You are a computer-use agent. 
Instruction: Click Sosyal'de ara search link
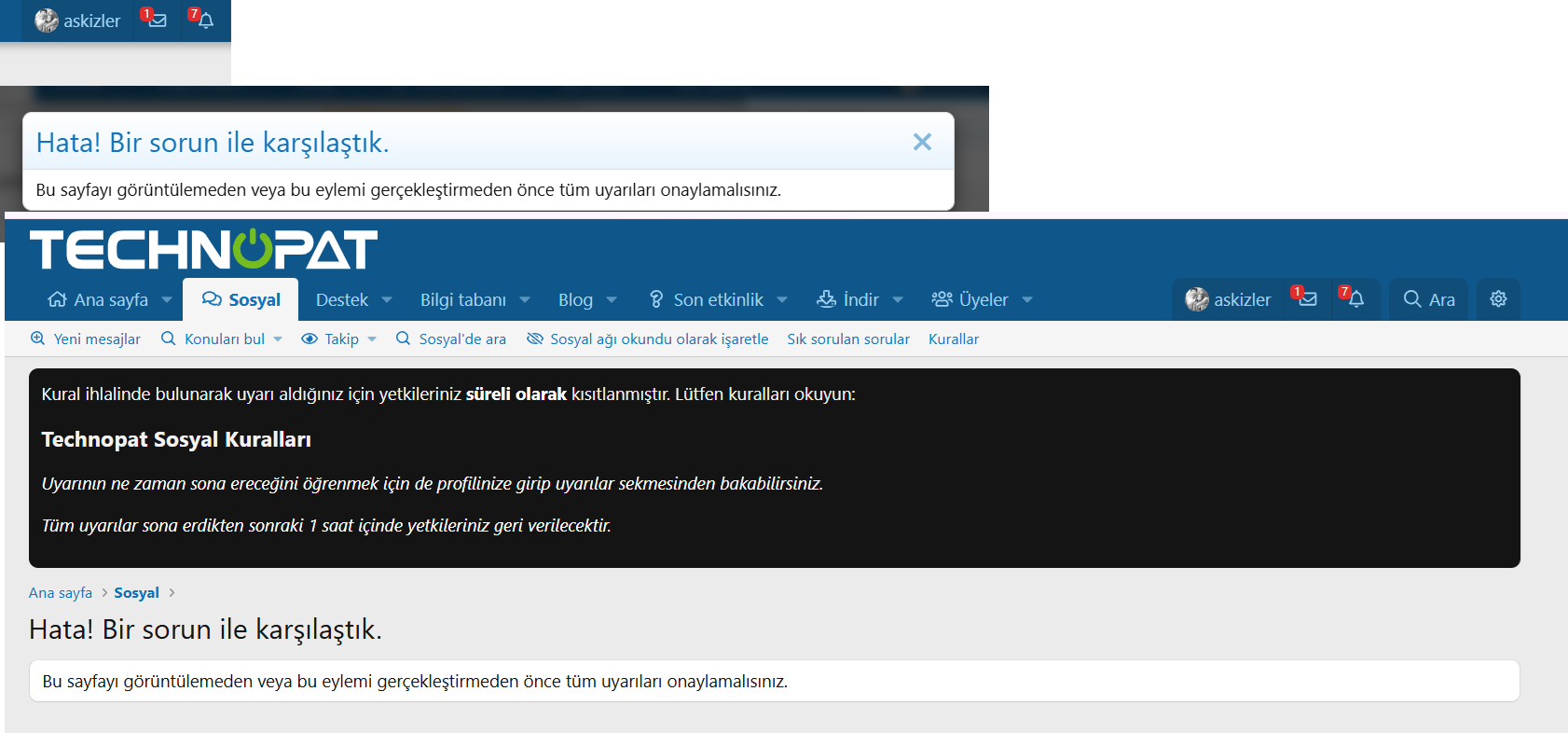(451, 339)
